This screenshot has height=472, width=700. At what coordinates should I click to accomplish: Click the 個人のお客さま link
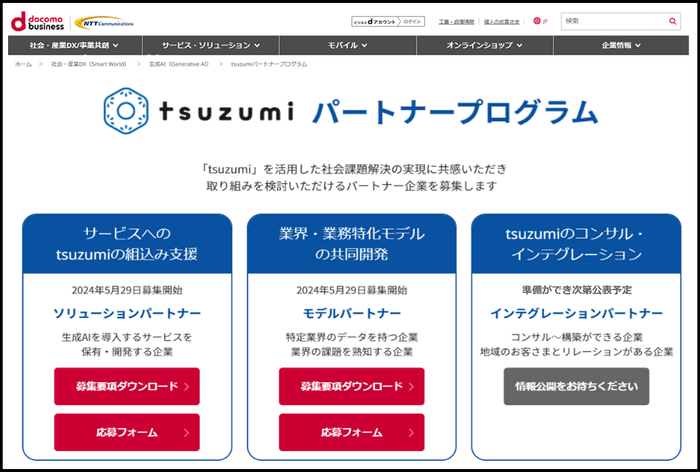[x=502, y=21]
